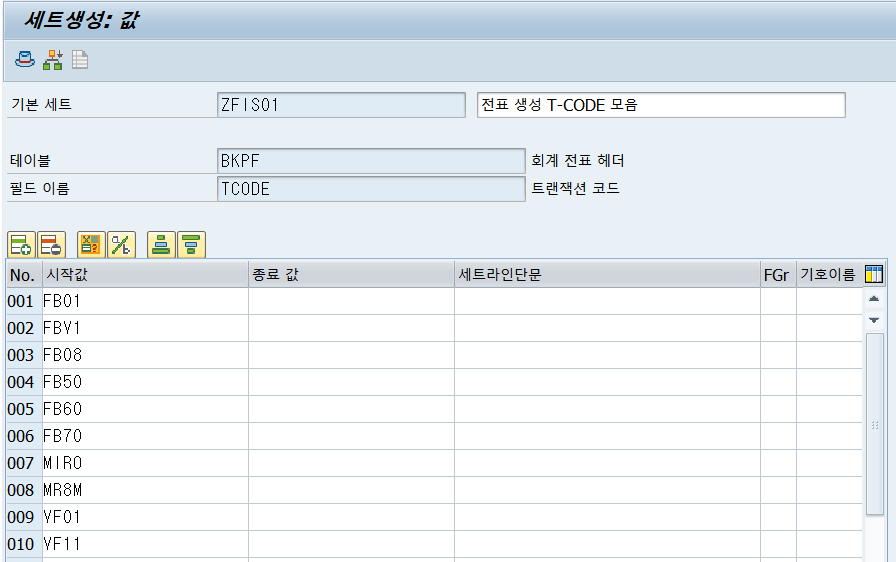Click the scroll up arrow
Image resolution: width=896 pixels, height=562 pixels.
(x=874, y=299)
